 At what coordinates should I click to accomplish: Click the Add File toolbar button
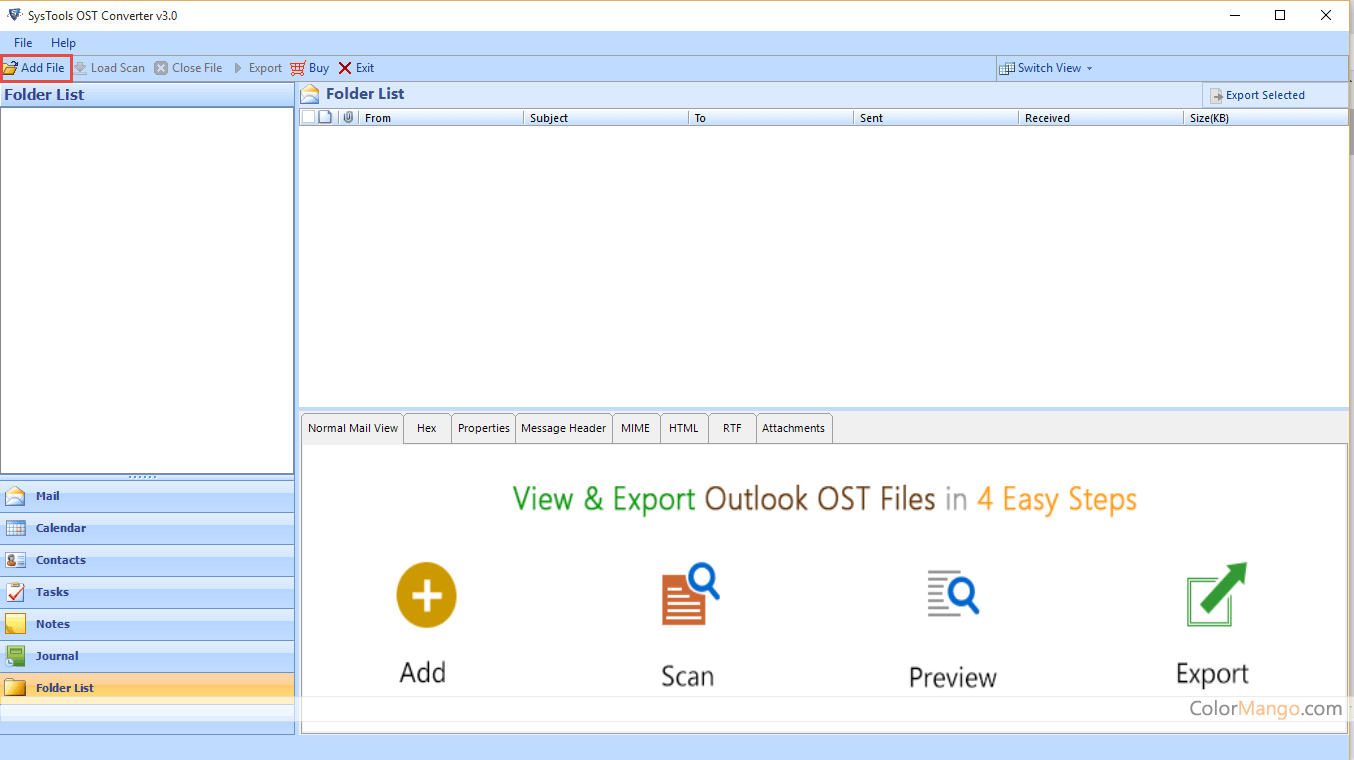pos(35,68)
